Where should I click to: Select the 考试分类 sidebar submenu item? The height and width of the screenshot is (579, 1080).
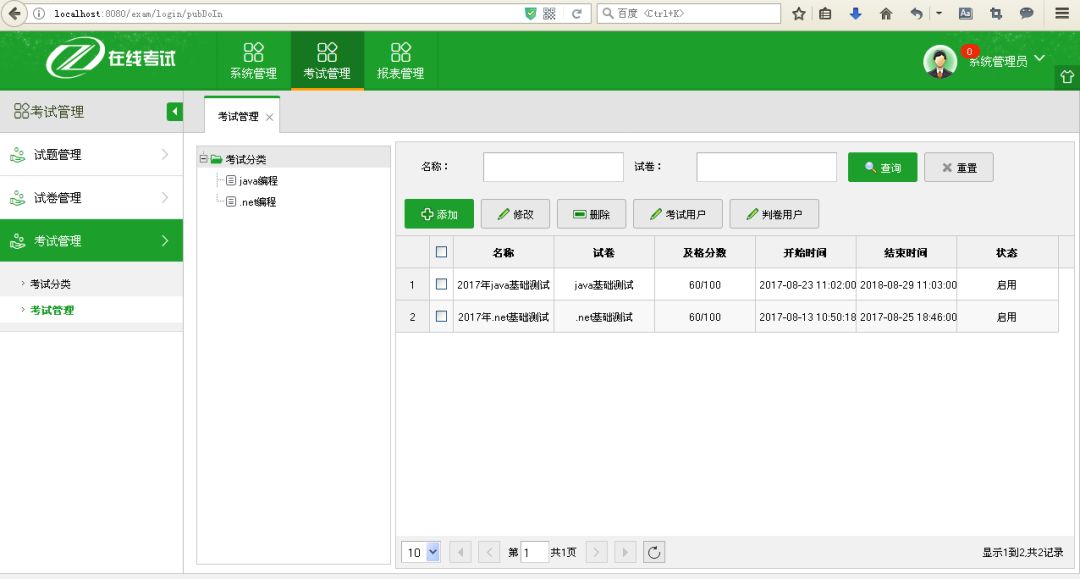(x=51, y=284)
